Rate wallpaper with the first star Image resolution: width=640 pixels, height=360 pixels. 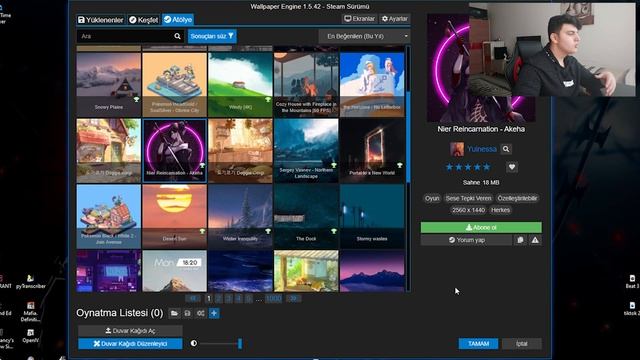pos(449,167)
